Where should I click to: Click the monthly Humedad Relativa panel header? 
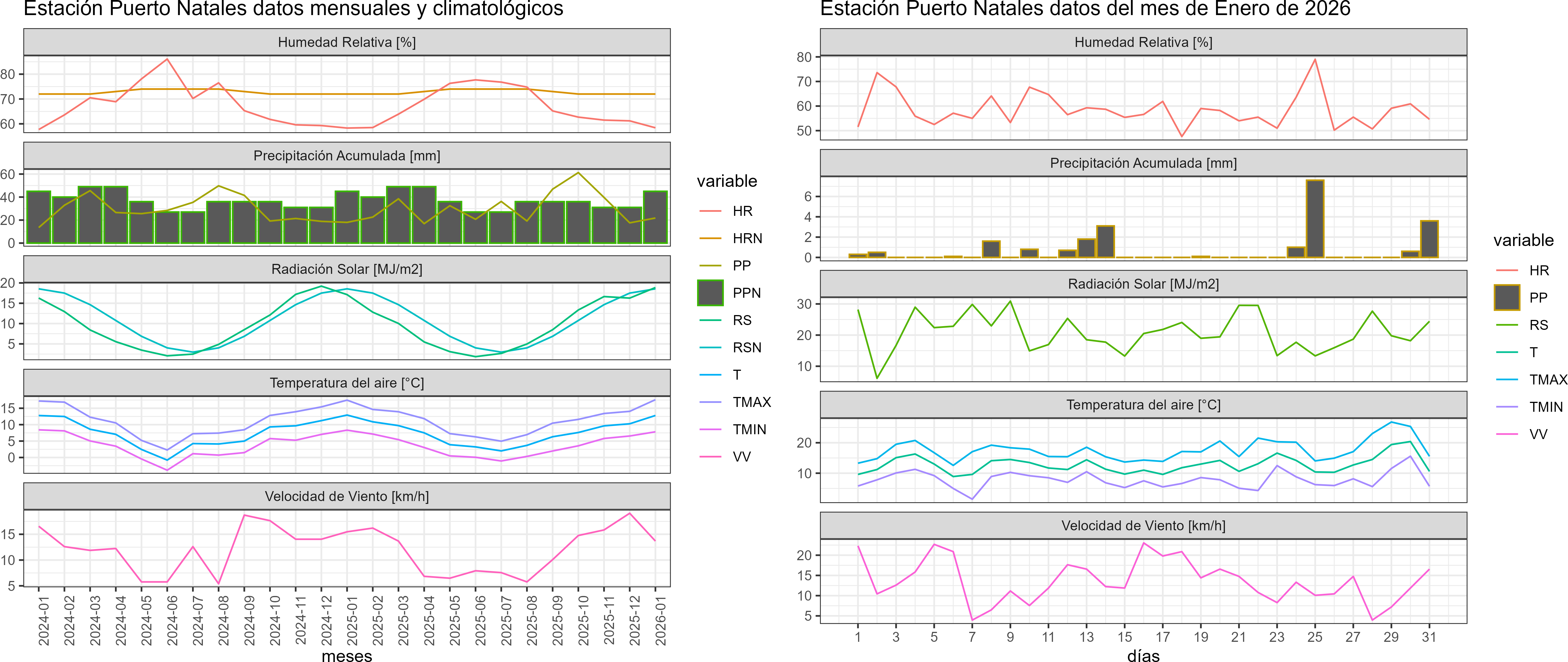point(346,42)
